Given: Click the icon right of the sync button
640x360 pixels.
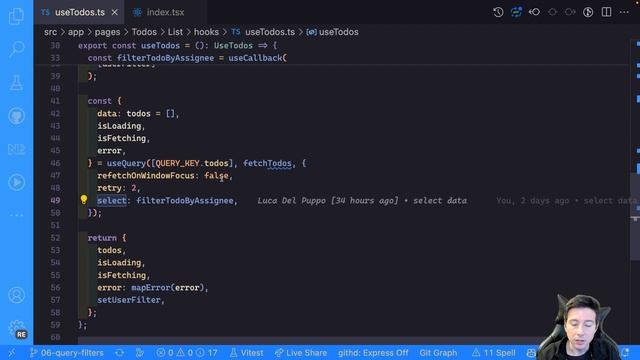Looking at the screenshot, I should click(x=140, y=353).
